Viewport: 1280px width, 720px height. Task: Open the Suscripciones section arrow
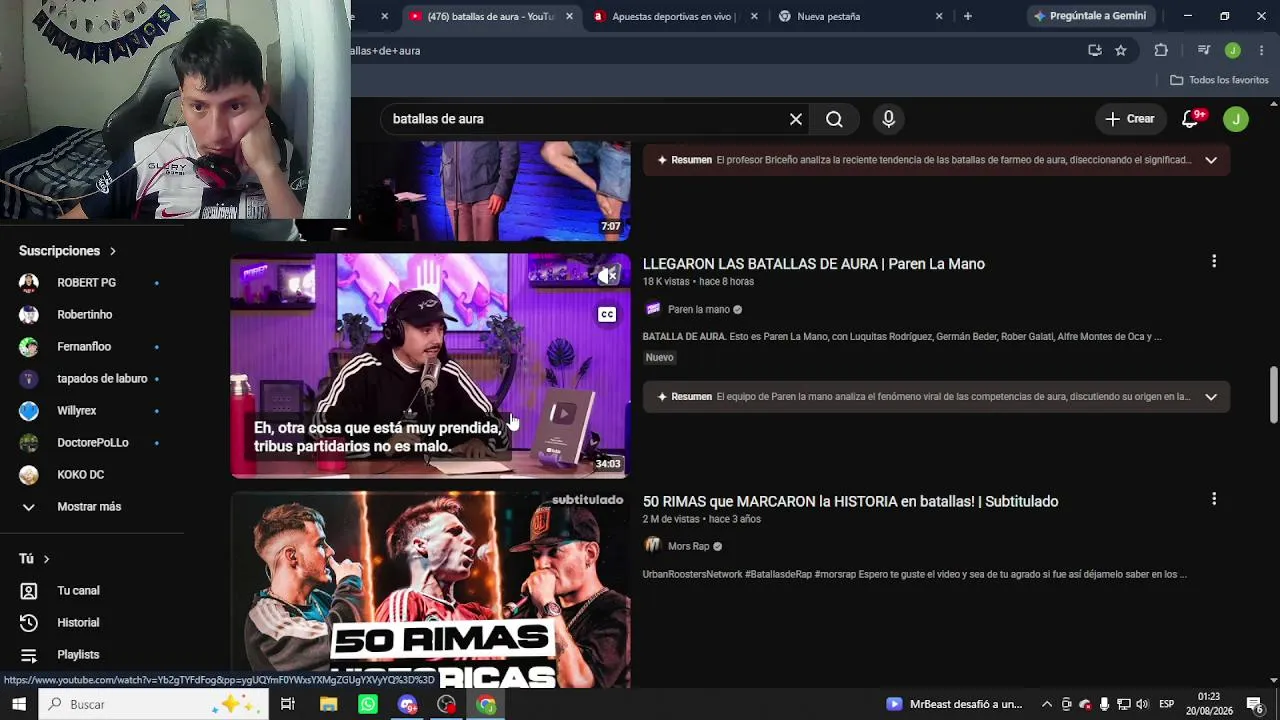tap(113, 251)
